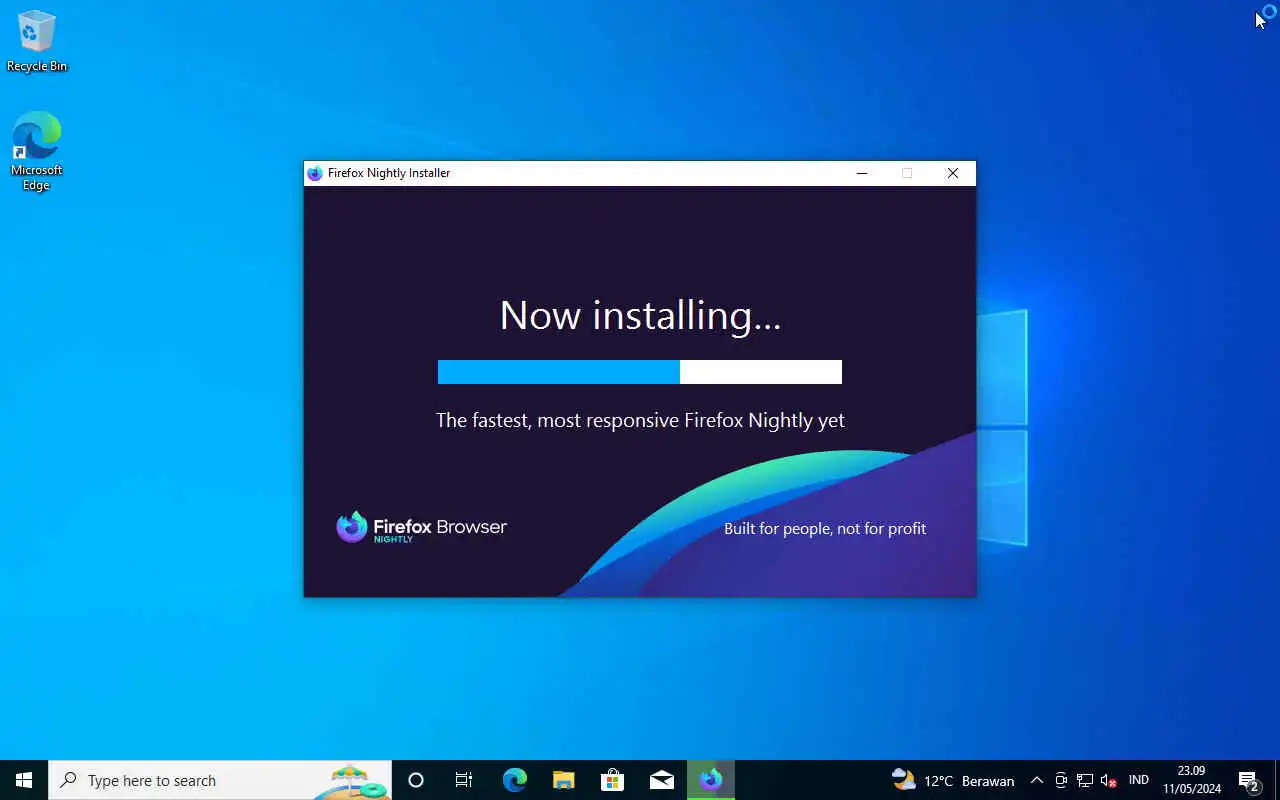Open network status tray icon
This screenshot has width=1280, height=800.
[x=1085, y=780]
